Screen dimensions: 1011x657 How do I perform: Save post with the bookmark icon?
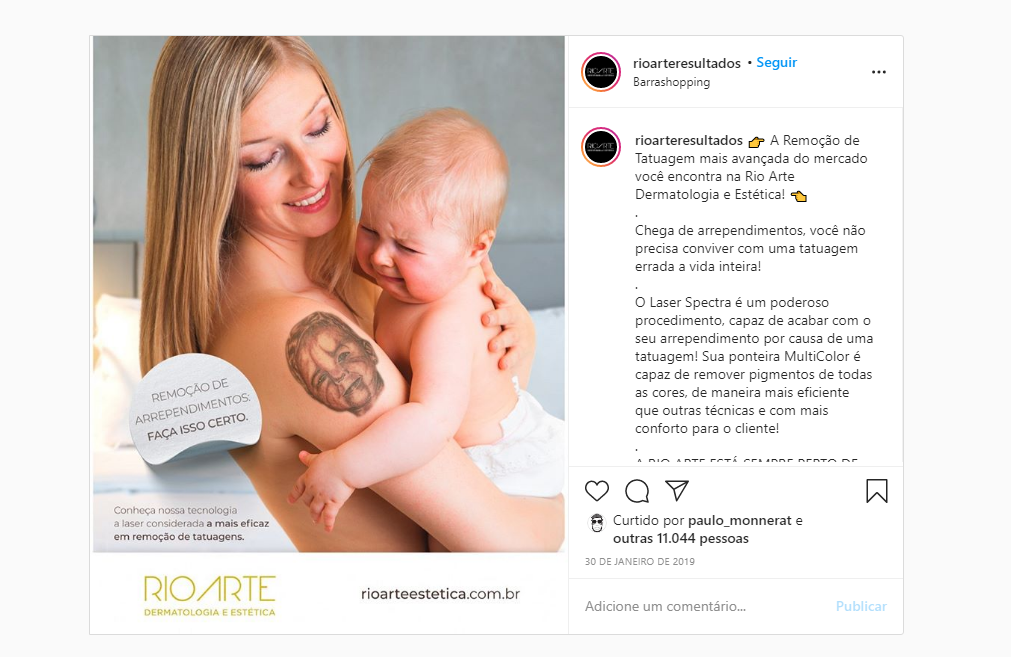(x=876, y=491)
